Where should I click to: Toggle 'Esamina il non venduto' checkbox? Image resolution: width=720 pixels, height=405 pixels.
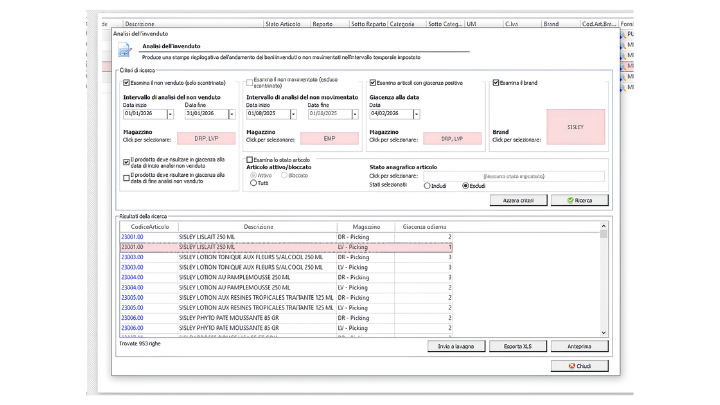[126, 83]
